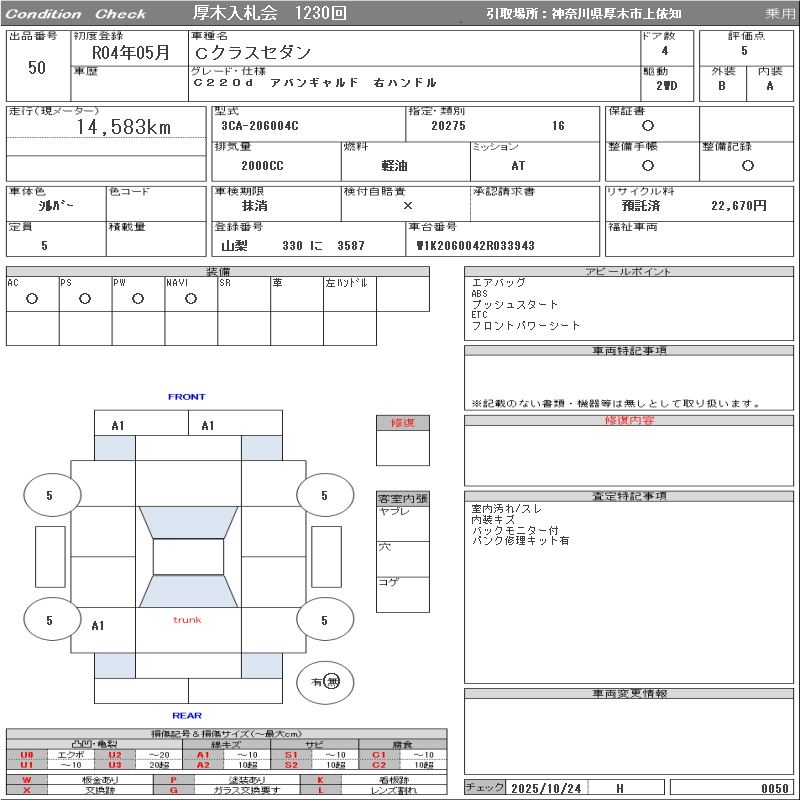800x800 pixels.
Task: Click the PS equipment circle mark
Action: [85, 298]
